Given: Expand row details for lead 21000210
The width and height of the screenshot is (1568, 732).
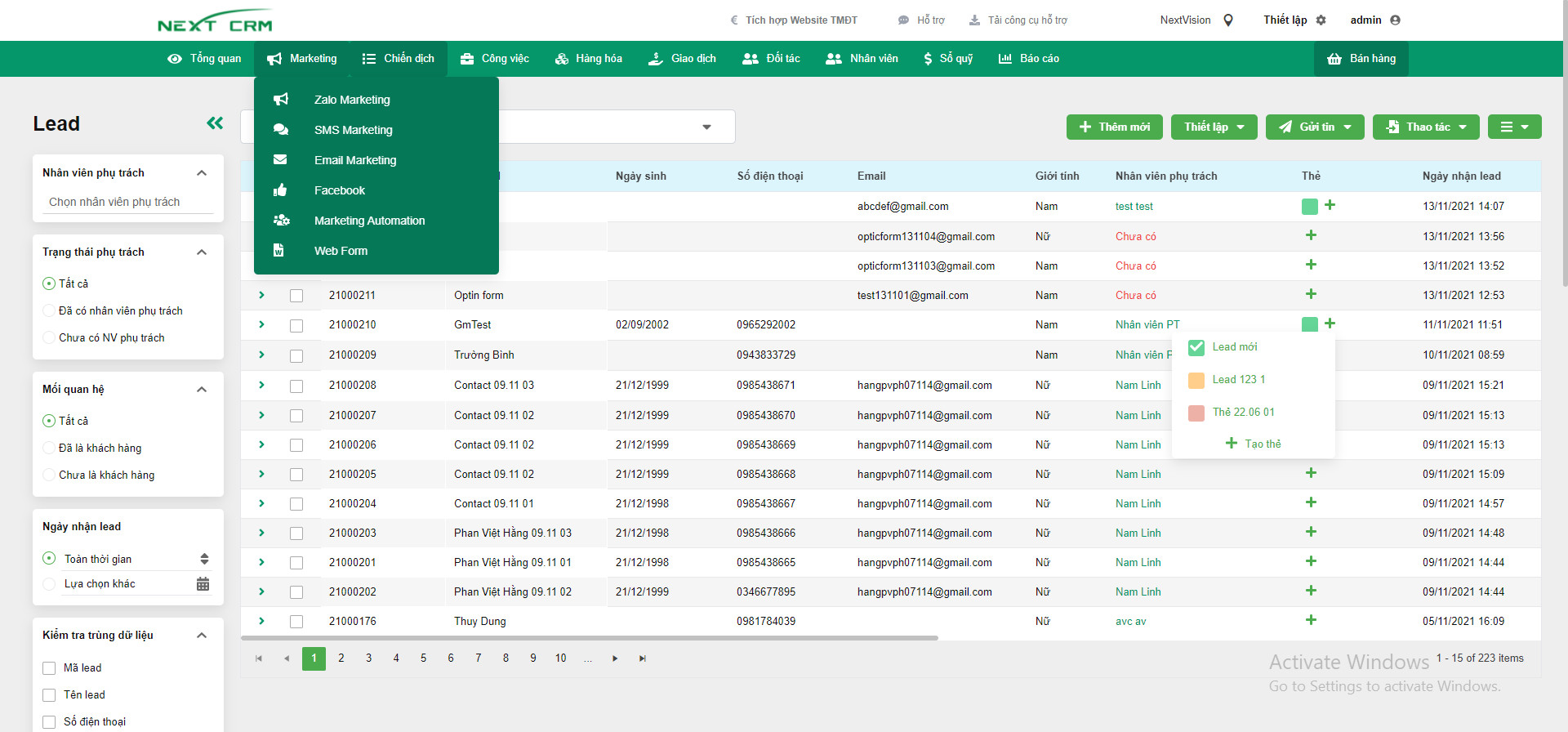Looking at the screenshot, I should pos(261,324).
